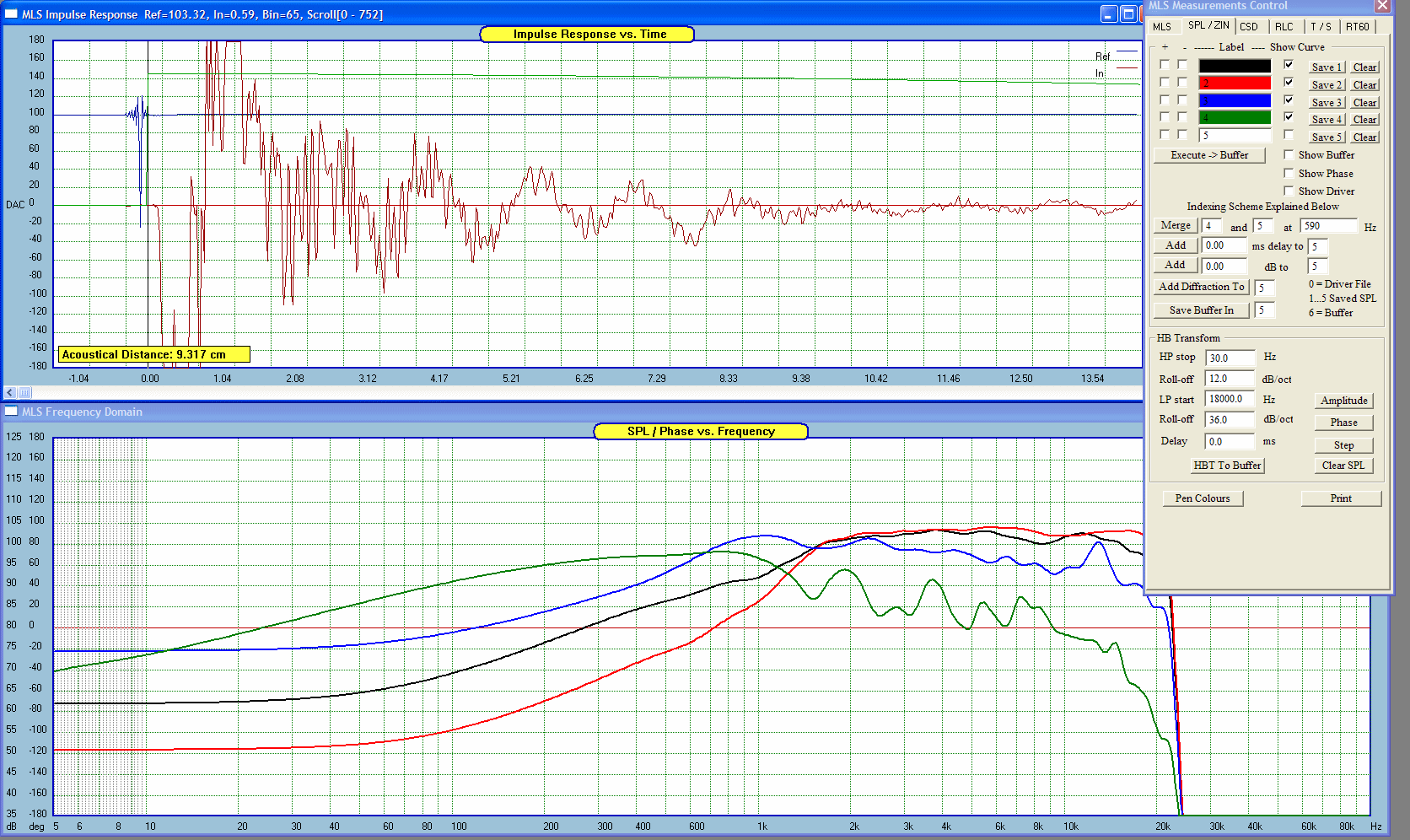Image resolution: width=1410 pixels, height=840 pixels.
Task: Click the impulse response scrollbar left arrow
Action: tap(10, 392)
